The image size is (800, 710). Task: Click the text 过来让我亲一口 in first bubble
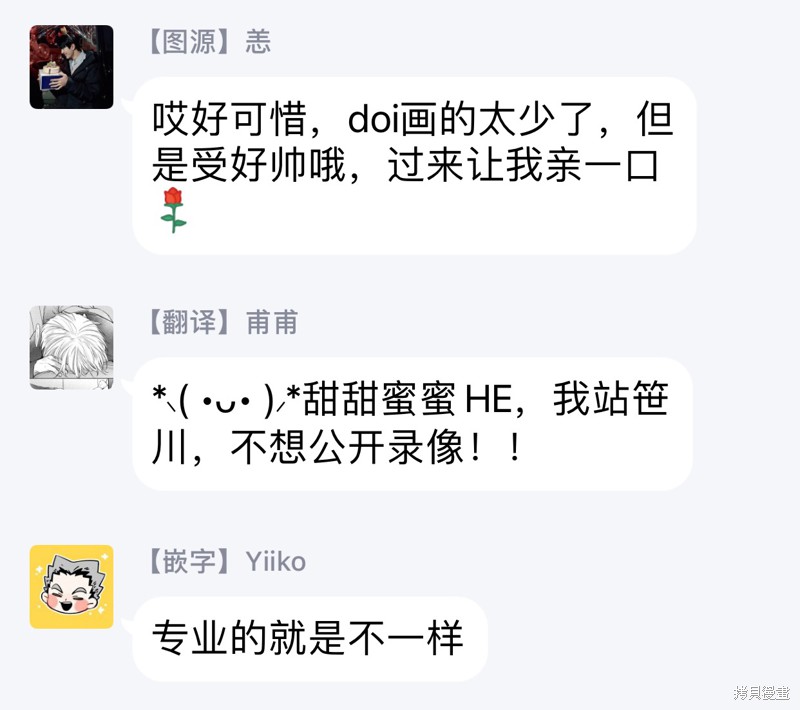(523, 166)
